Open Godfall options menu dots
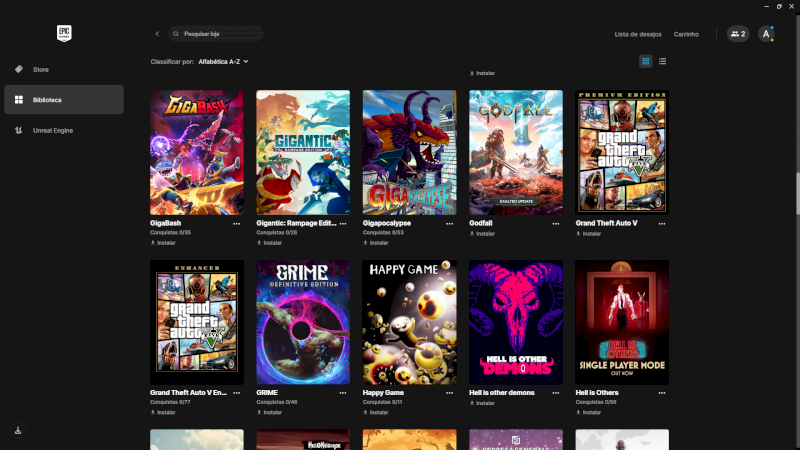800x450 pixels. pyautogui.click(x=556, y=223)
